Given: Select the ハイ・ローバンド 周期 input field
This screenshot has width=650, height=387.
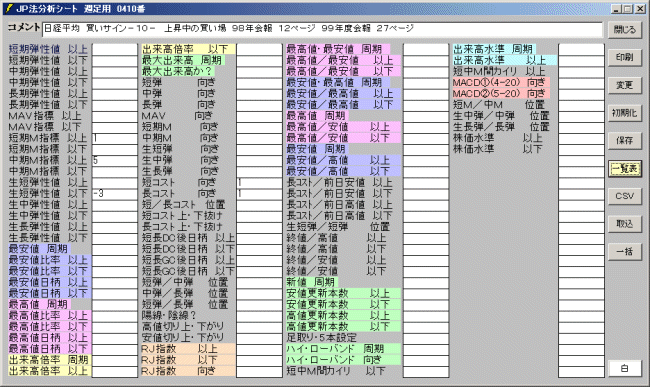Looking at the screenshot, I should pos(426,349).
